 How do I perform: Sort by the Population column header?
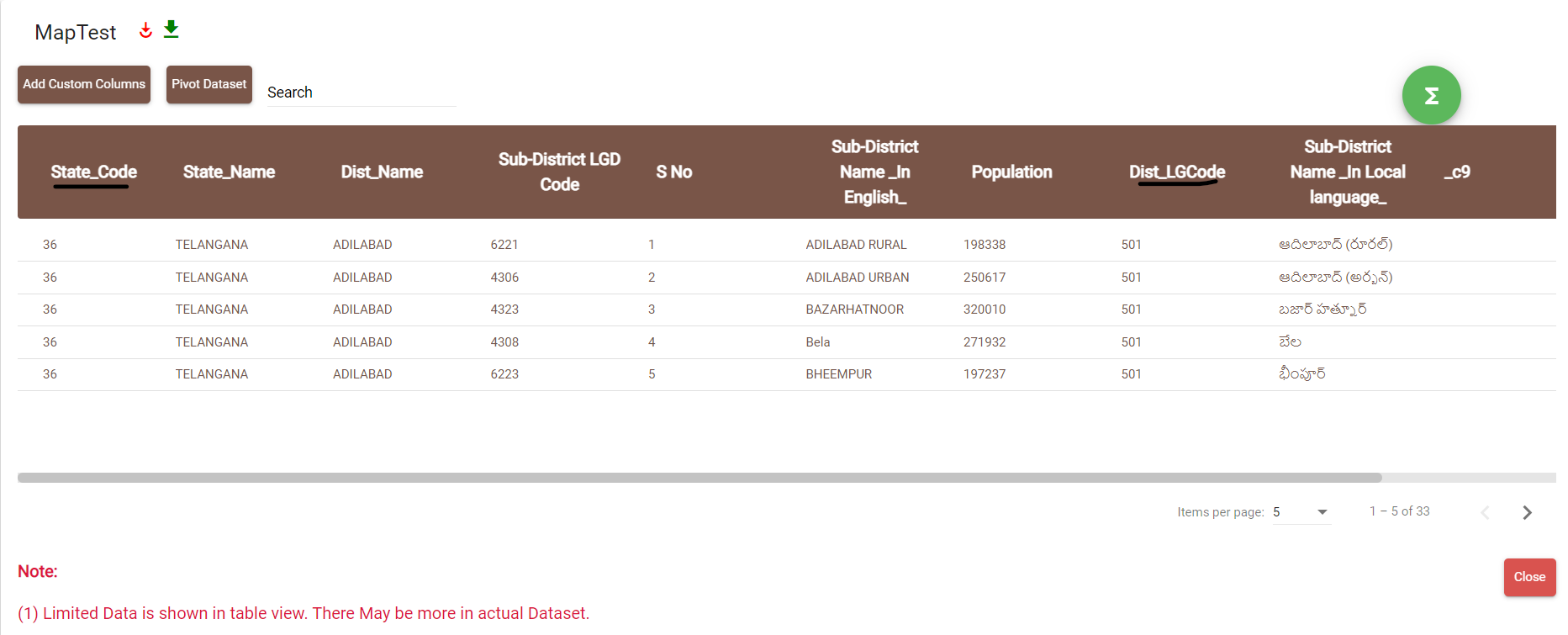[1011, 172]
